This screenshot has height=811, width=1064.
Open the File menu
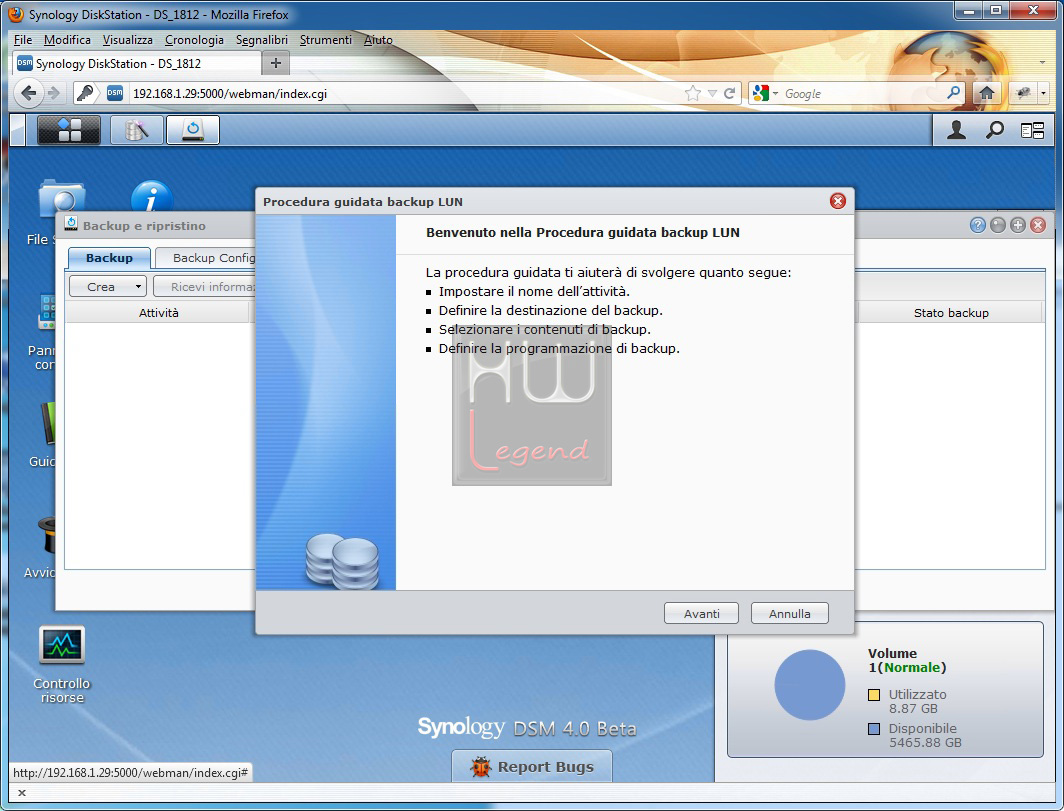pyautogui.click(x=22, y=40)
